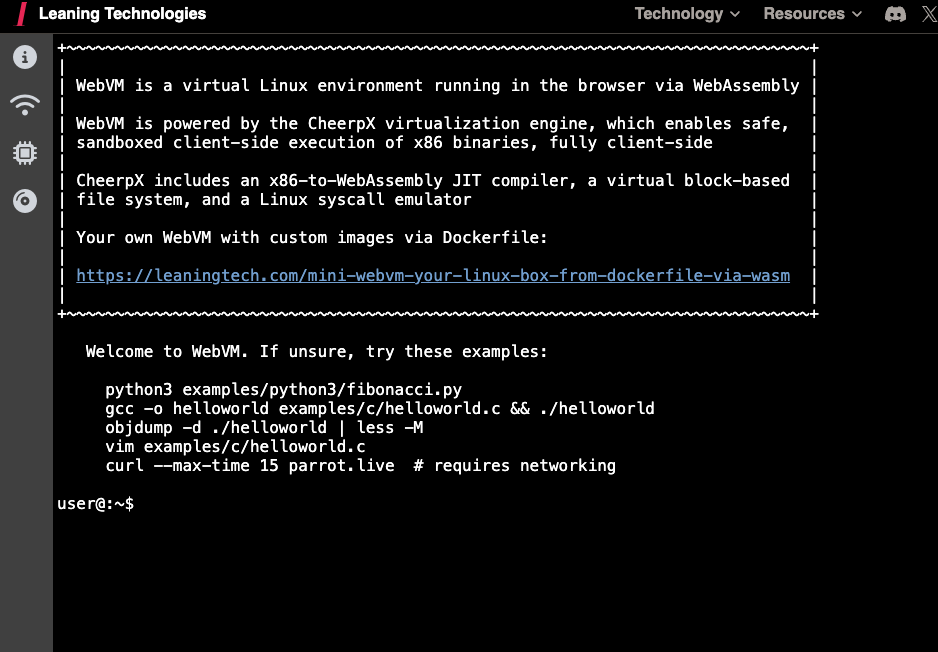Click the Leaning Technologies brand name
Screen dimensions: 938x652
click(x=122, y=14)
